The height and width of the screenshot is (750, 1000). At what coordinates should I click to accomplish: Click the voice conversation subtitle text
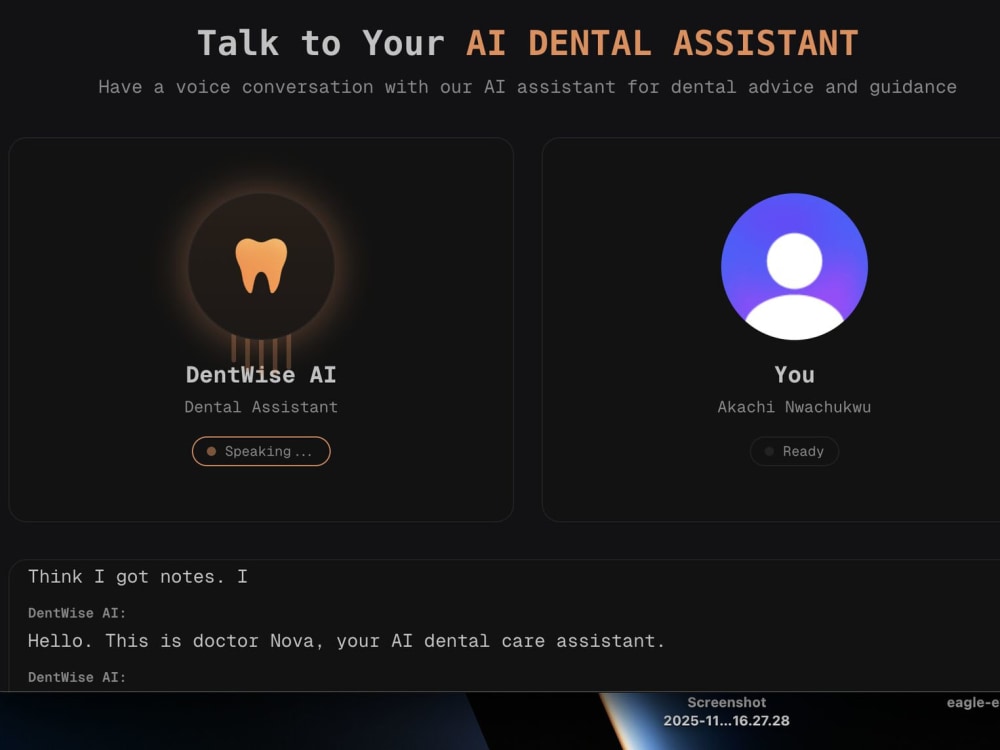point(527,87)
